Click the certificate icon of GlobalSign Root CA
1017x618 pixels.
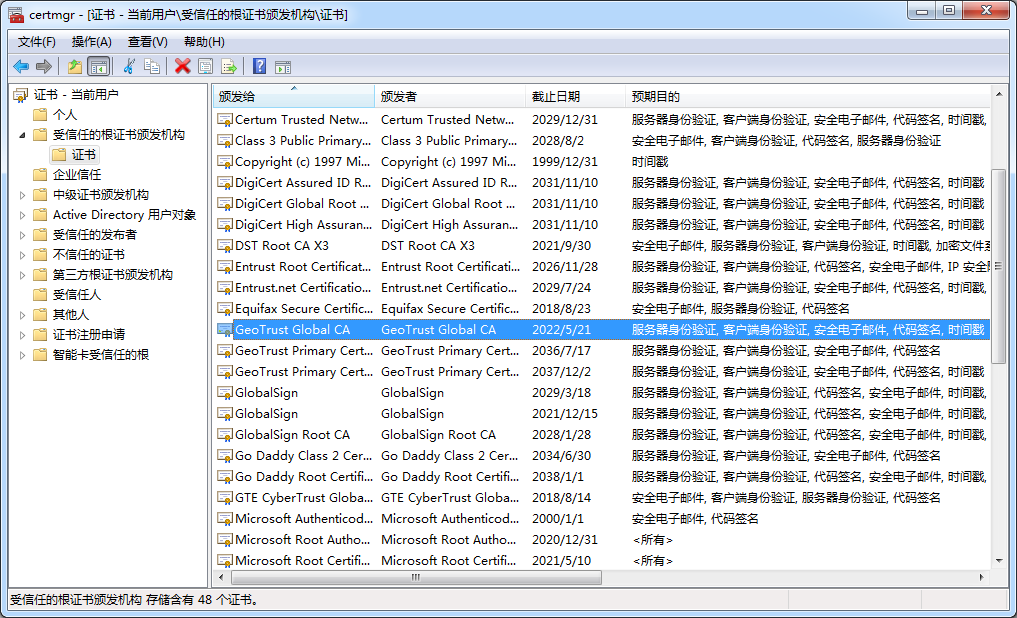[x=224, y=435]
